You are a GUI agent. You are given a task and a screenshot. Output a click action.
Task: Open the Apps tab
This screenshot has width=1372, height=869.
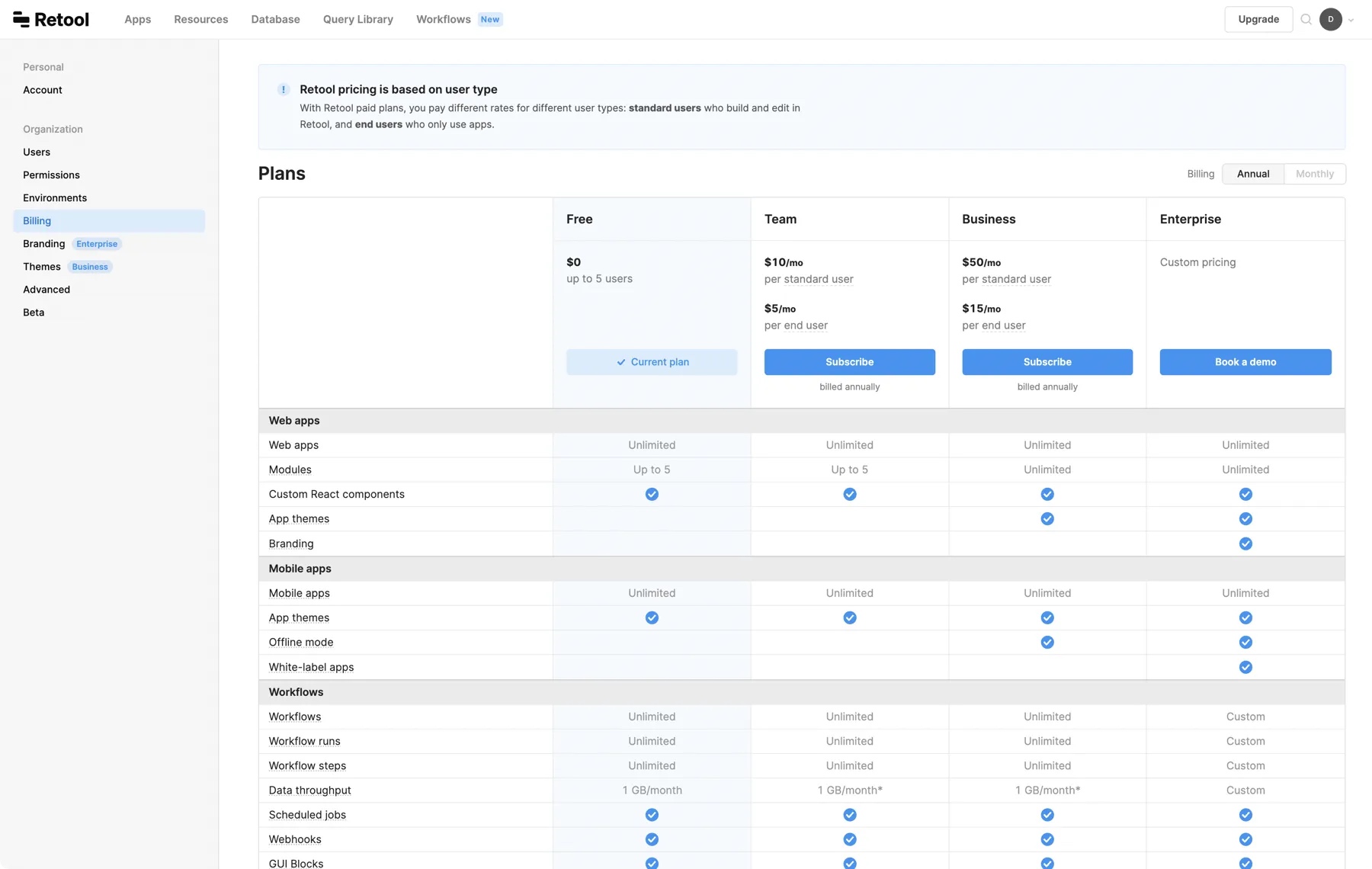click(138, 19)
